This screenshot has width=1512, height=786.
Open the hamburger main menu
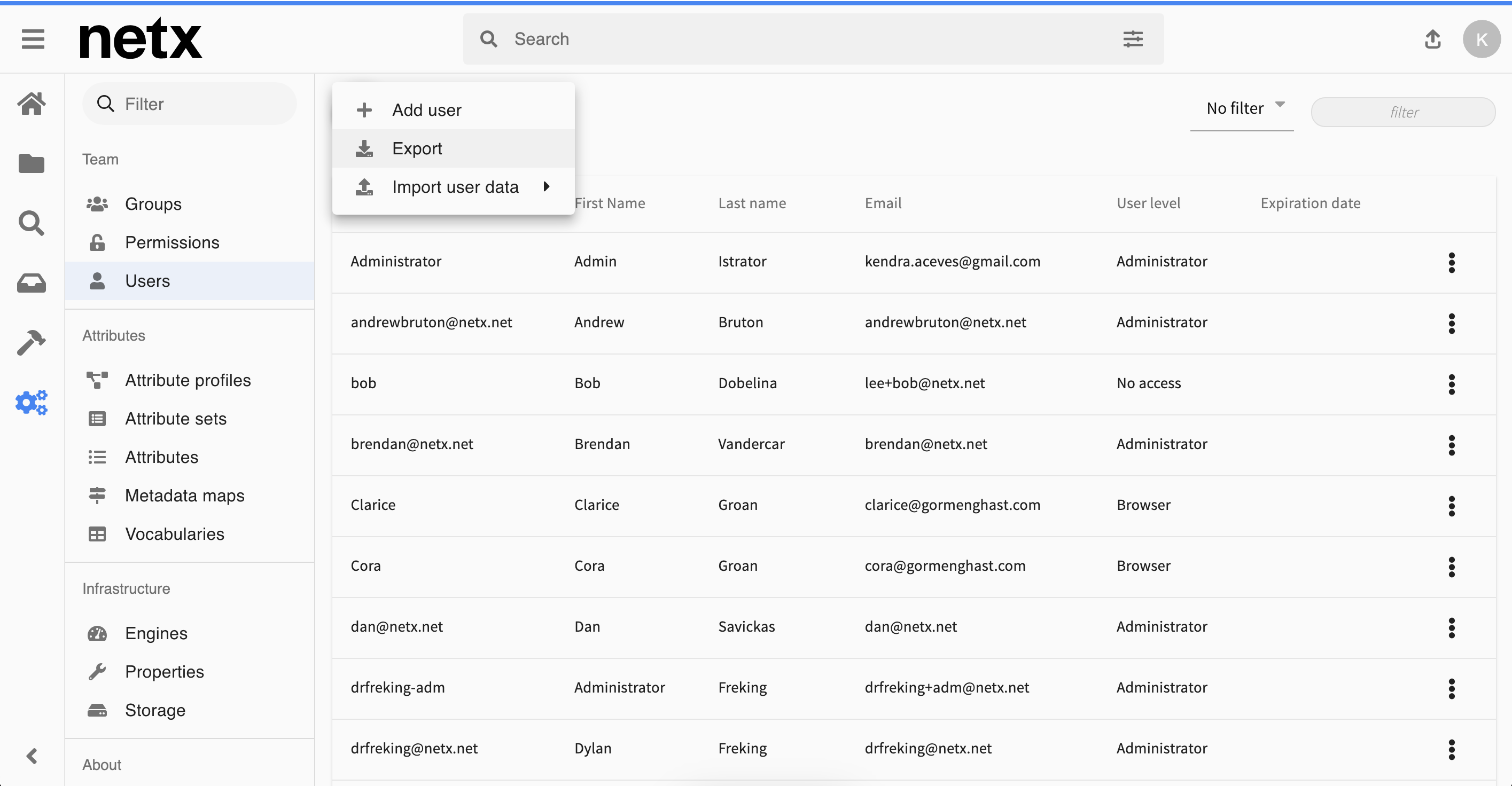click(x=33, y=40)
